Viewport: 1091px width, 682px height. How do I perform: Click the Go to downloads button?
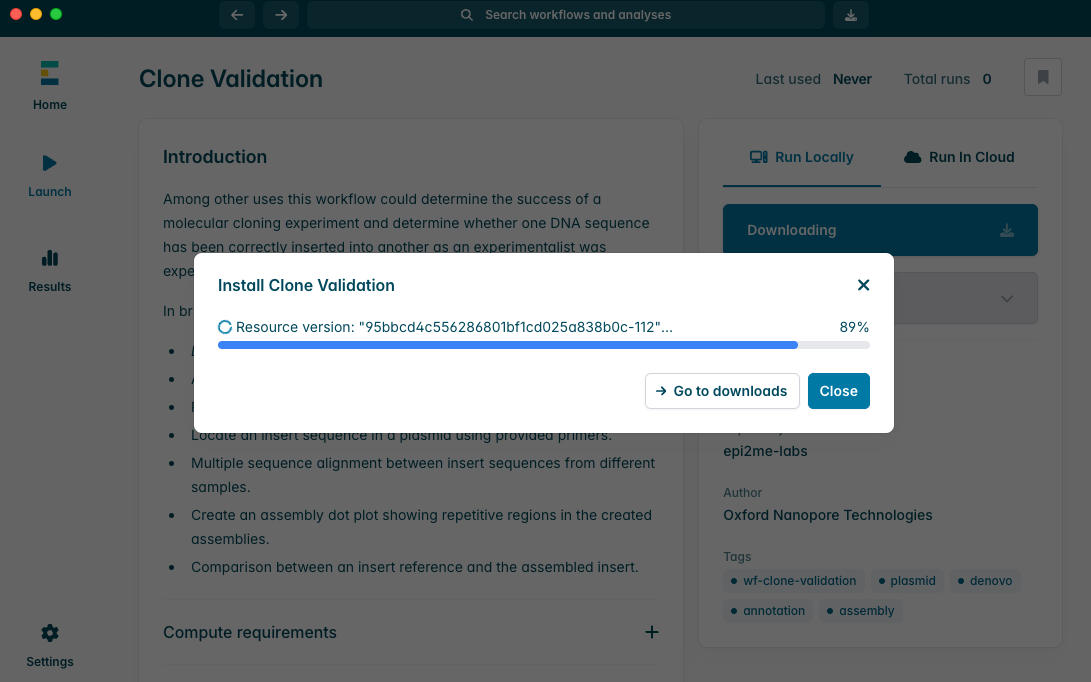pyautogui.click(x=722, y=391)
